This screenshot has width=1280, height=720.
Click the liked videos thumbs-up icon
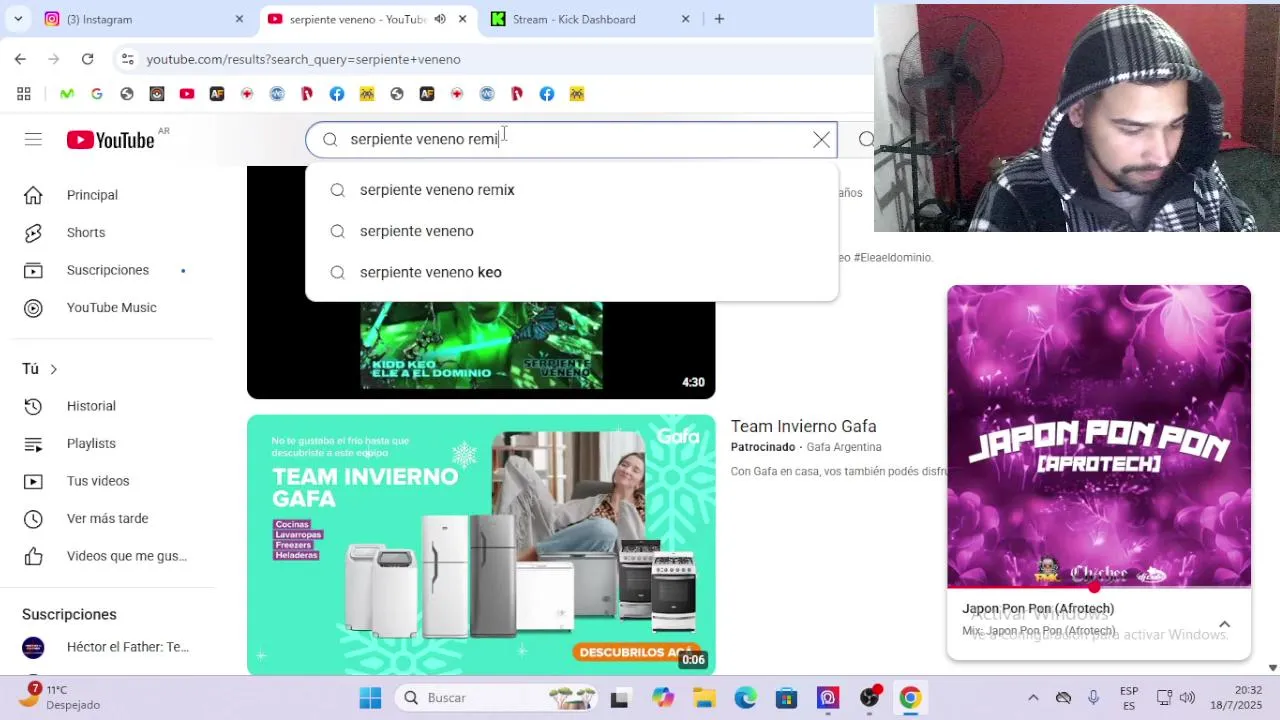click(x=33, y=556)
